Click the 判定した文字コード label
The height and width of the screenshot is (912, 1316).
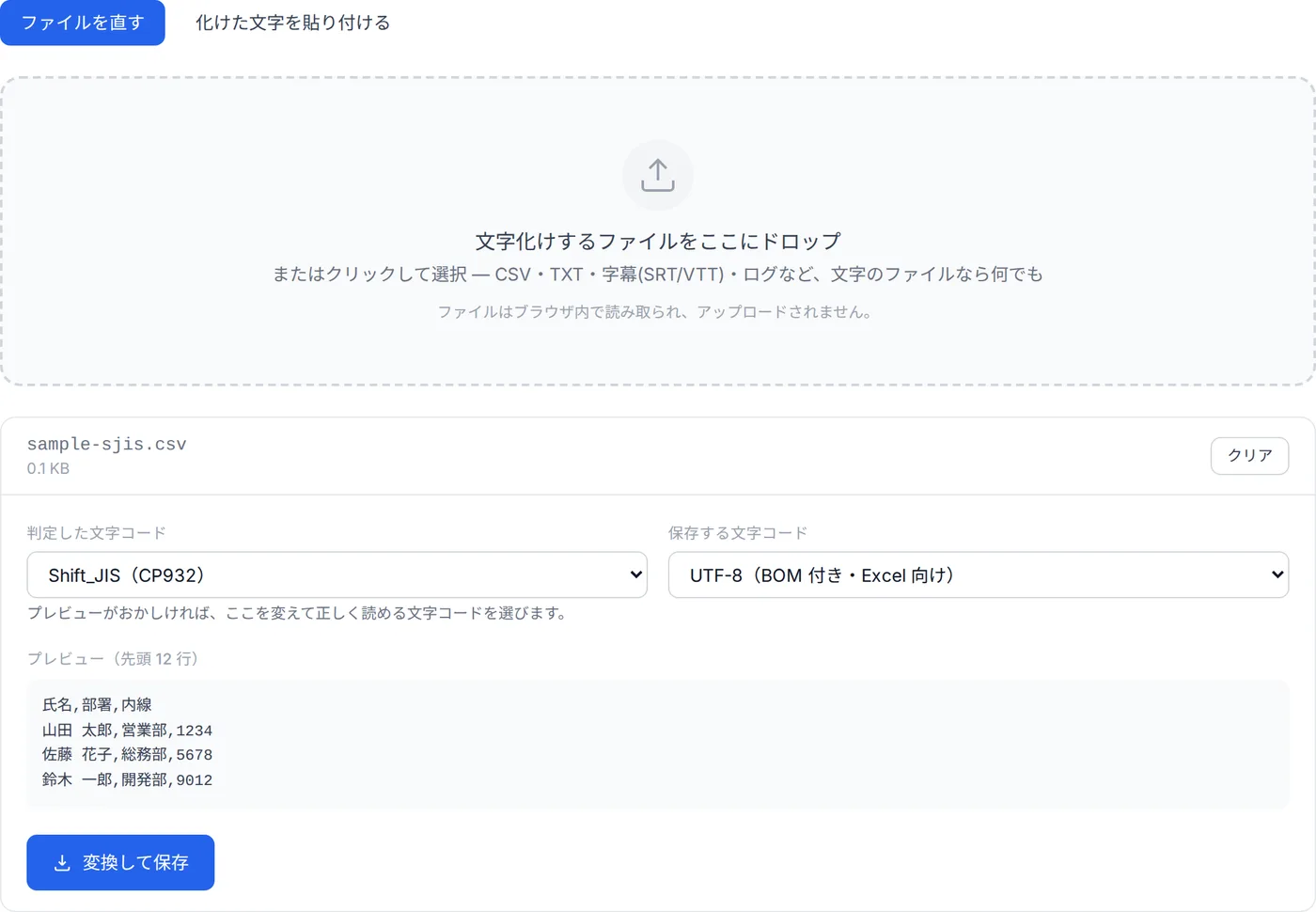click(x=97, y=533)
